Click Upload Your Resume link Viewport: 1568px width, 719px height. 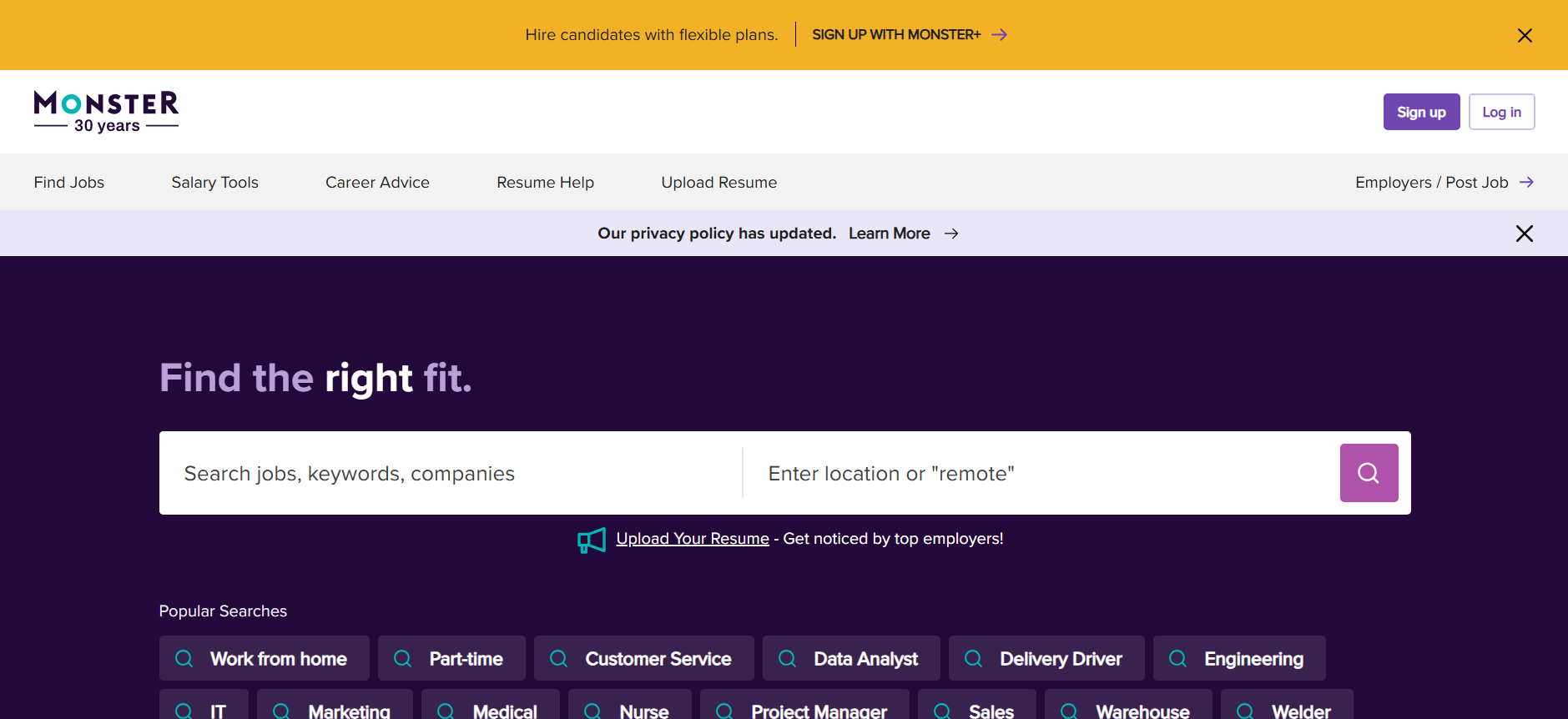[x=693, y=539]
